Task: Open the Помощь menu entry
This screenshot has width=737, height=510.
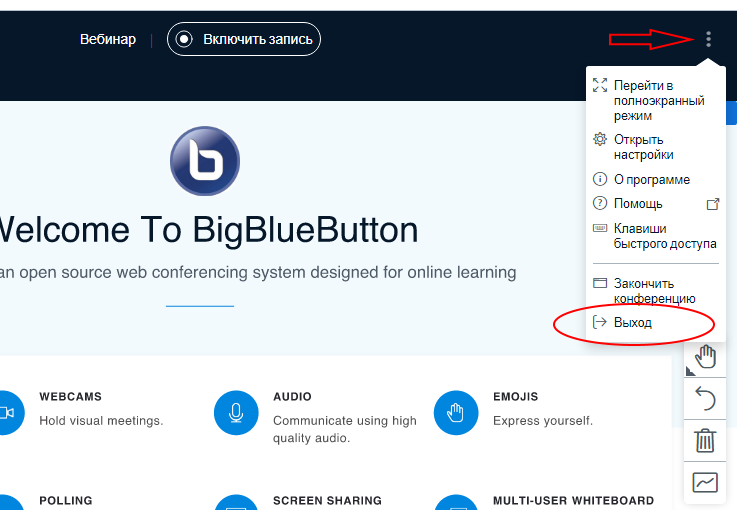Action: coord(656,204)
